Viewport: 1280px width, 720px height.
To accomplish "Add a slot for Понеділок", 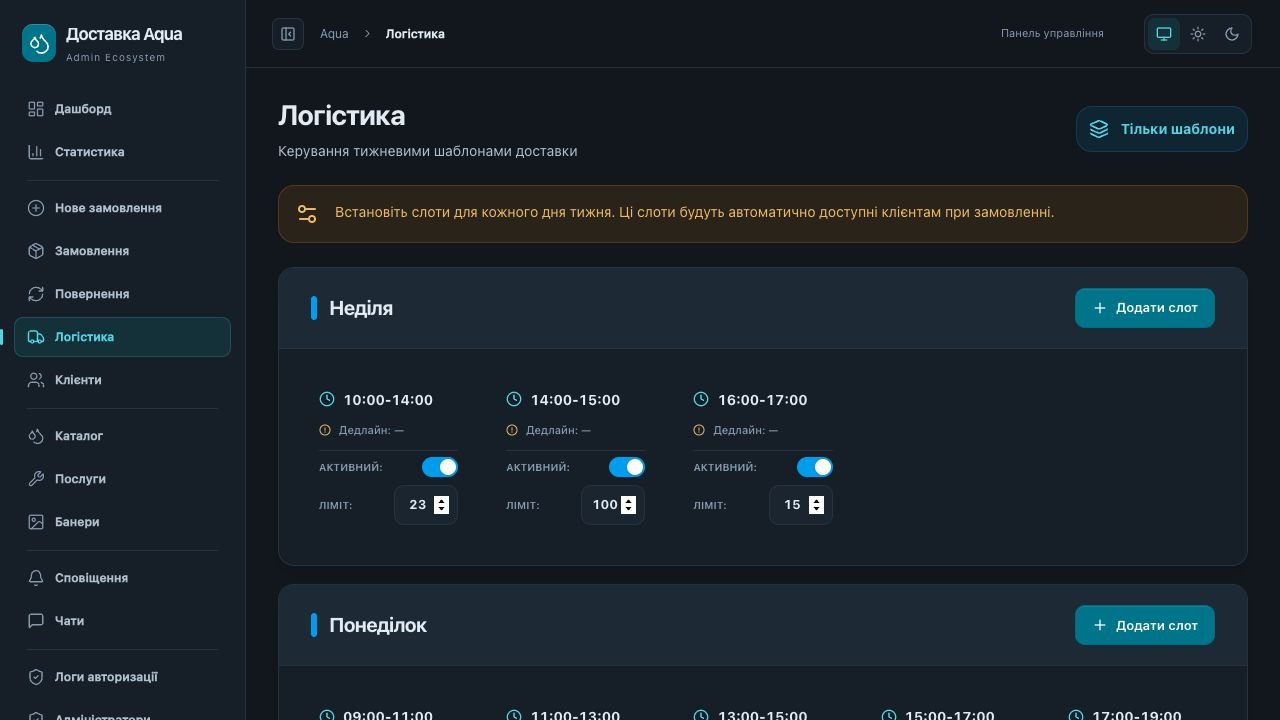I will pyautogui.click(x=1145, y=625).
